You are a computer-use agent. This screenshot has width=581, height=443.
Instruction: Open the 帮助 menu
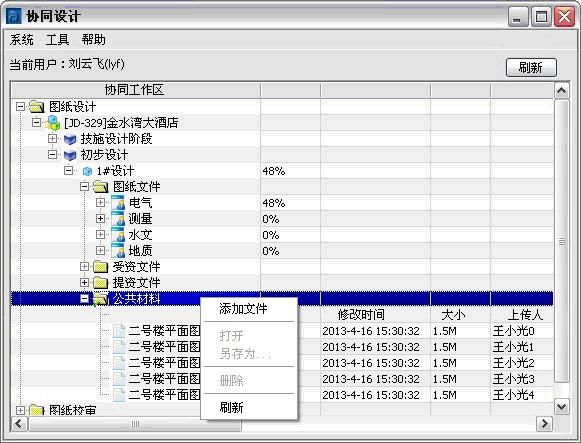click(x=93, y=40)
